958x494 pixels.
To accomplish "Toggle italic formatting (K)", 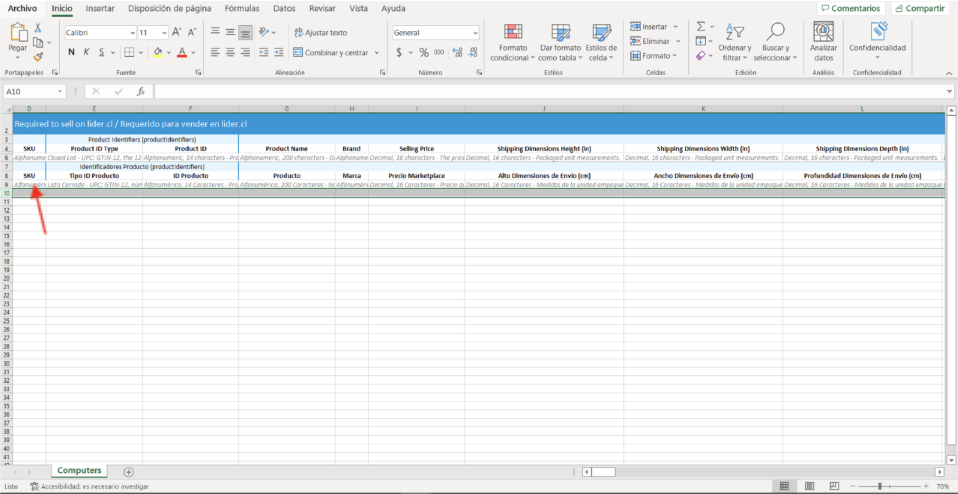I will 87,52.
